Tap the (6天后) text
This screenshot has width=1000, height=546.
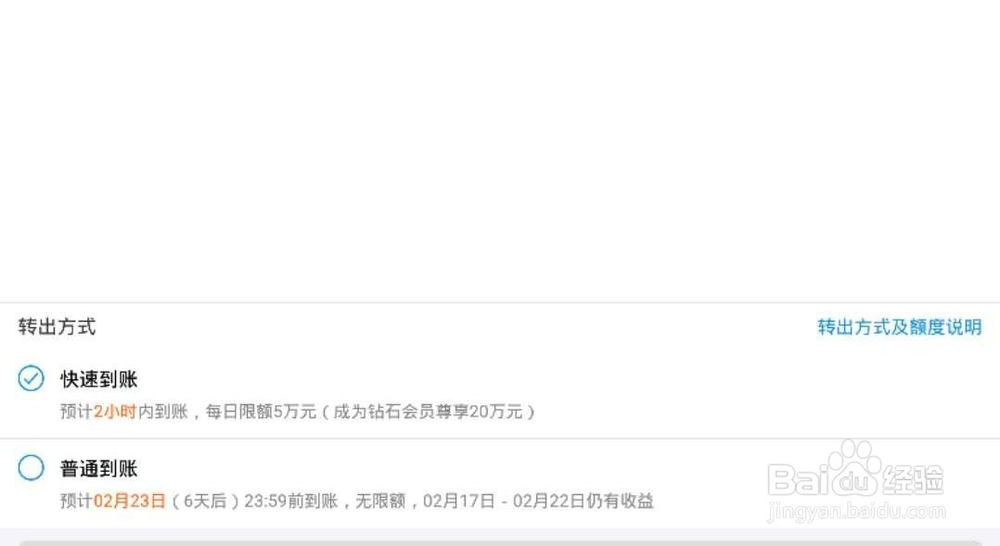click(205, 501)
